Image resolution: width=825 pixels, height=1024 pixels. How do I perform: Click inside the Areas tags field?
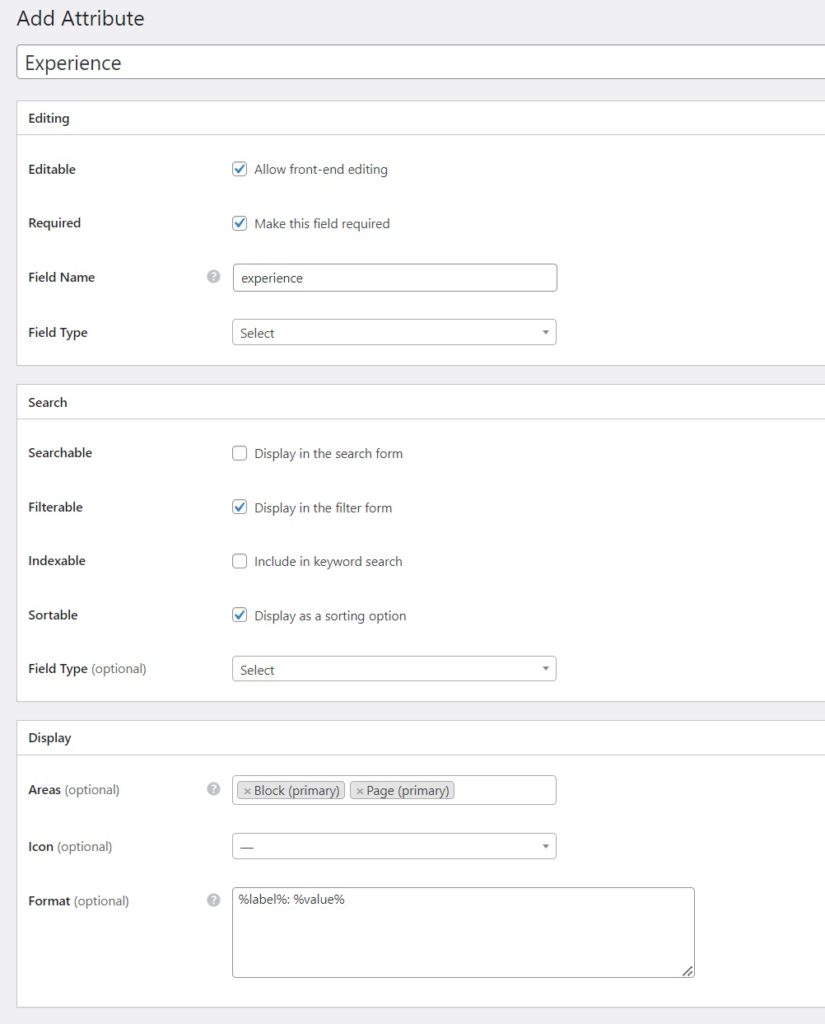(500, 789)
